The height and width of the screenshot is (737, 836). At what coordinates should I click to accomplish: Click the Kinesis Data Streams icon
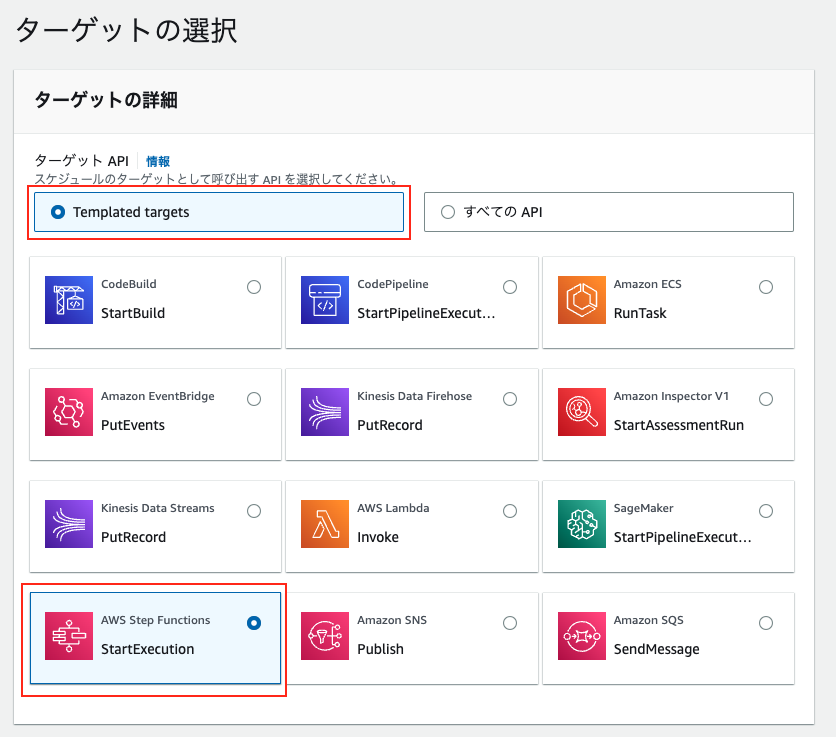(x=69, y=524)
